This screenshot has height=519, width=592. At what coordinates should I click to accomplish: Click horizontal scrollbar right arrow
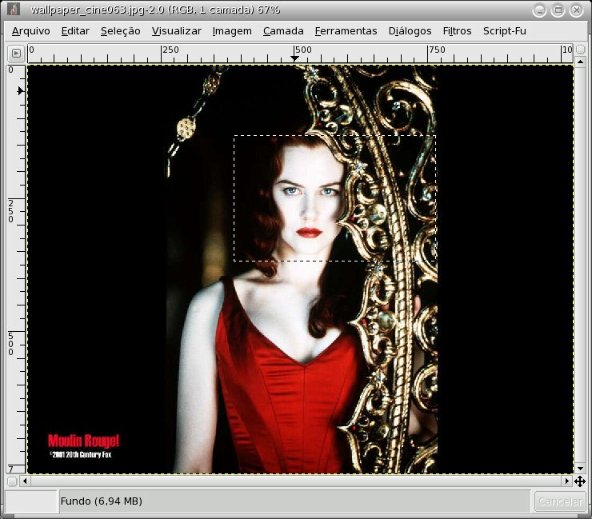(x=567, y=481)
